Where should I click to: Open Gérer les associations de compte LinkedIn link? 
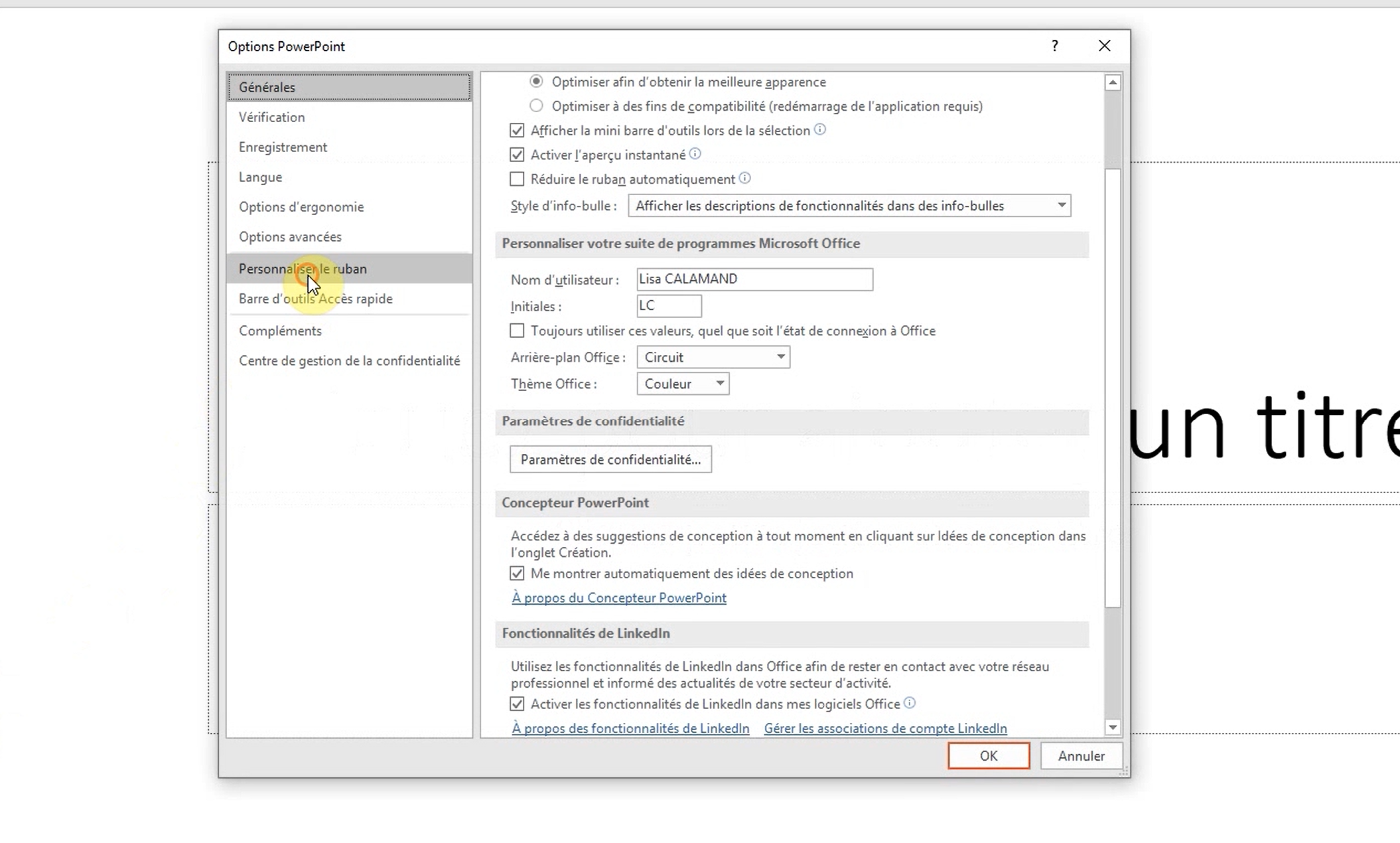click(x=885, y=728)
